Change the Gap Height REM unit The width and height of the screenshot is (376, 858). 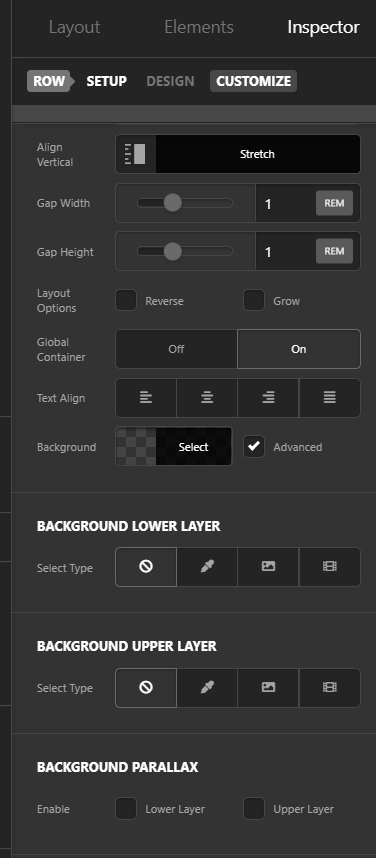point(334,251)
